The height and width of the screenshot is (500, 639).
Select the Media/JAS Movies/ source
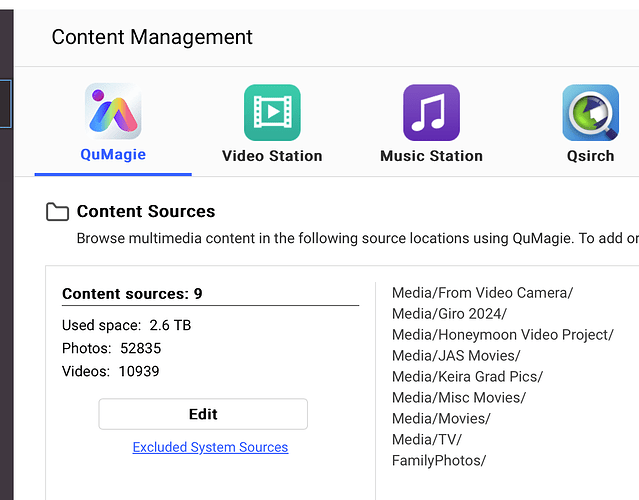pos(456,356)
